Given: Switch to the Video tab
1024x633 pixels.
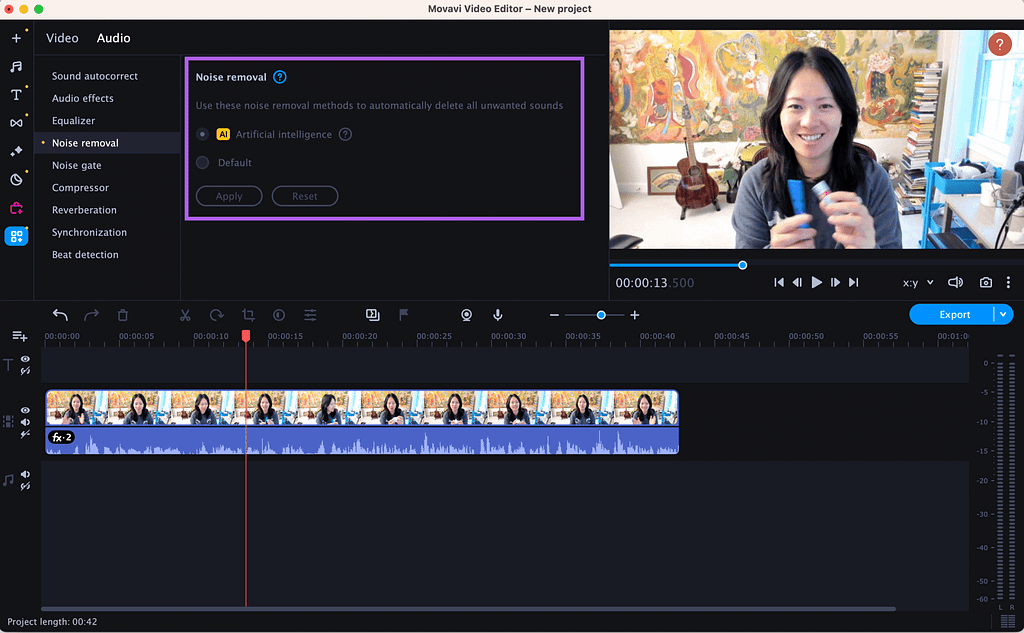Looking at the screenshot, I should pyautogui.click(x=62, y=38).
